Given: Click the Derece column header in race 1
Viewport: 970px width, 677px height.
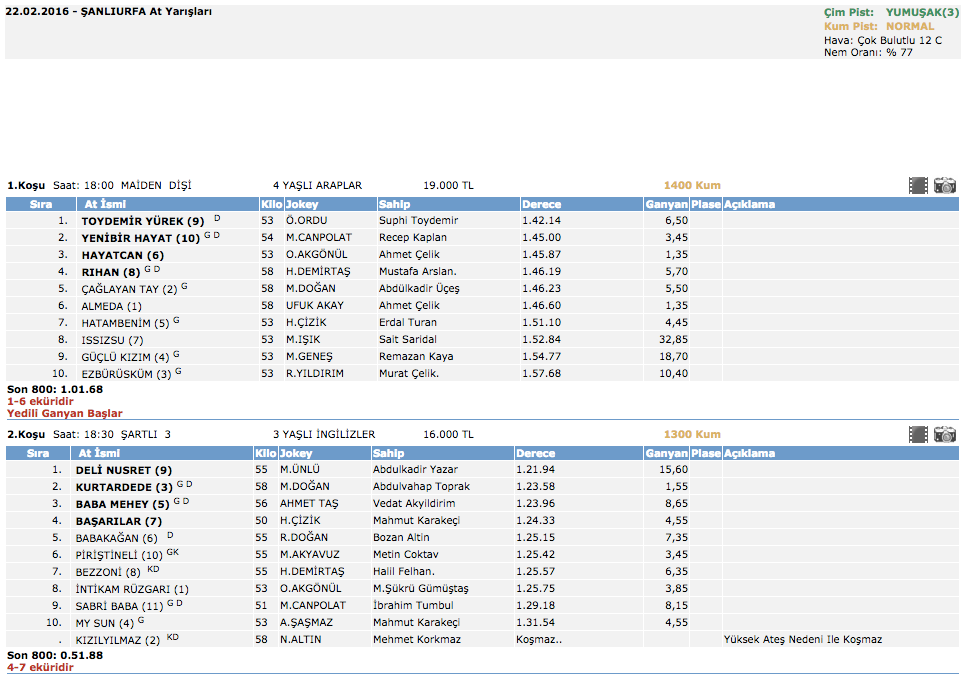Looking at the screenshot, I should [541, 204].
